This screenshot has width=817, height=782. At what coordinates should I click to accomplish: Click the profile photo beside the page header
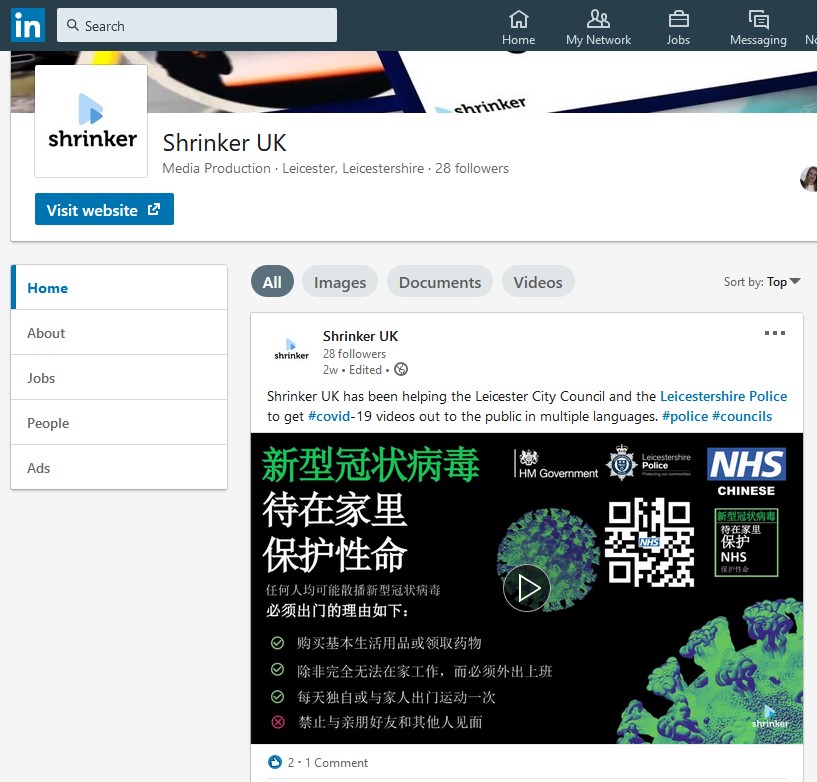coord(809,179)
